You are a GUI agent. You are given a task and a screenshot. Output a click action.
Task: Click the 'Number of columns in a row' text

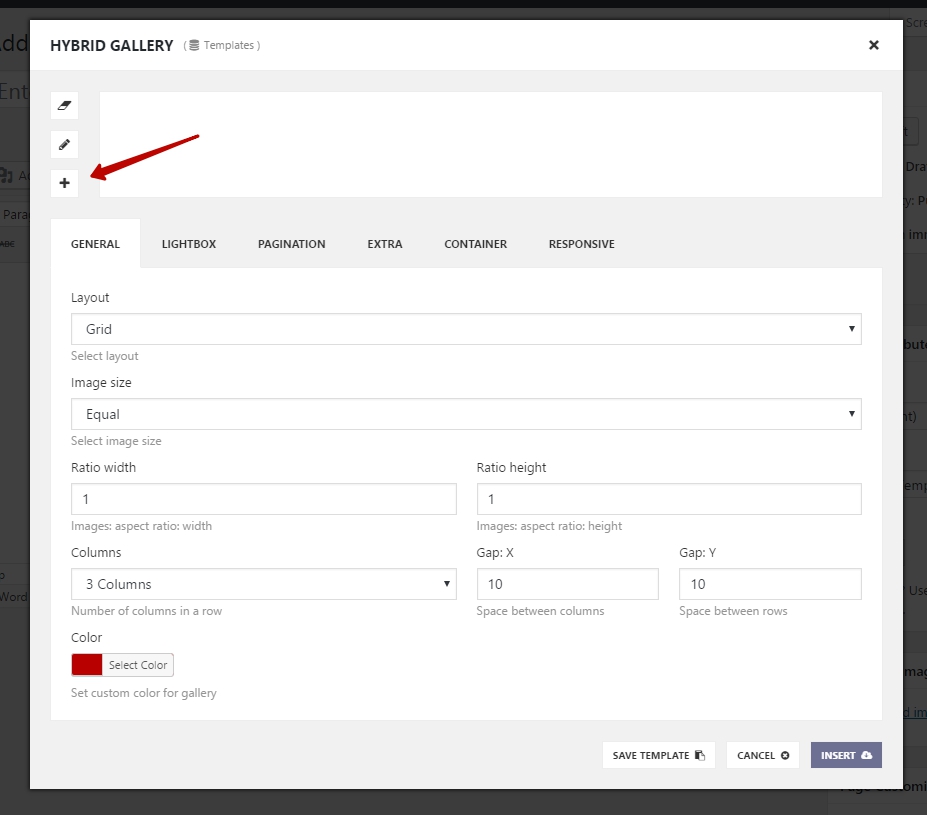click(x=147, y=611)
